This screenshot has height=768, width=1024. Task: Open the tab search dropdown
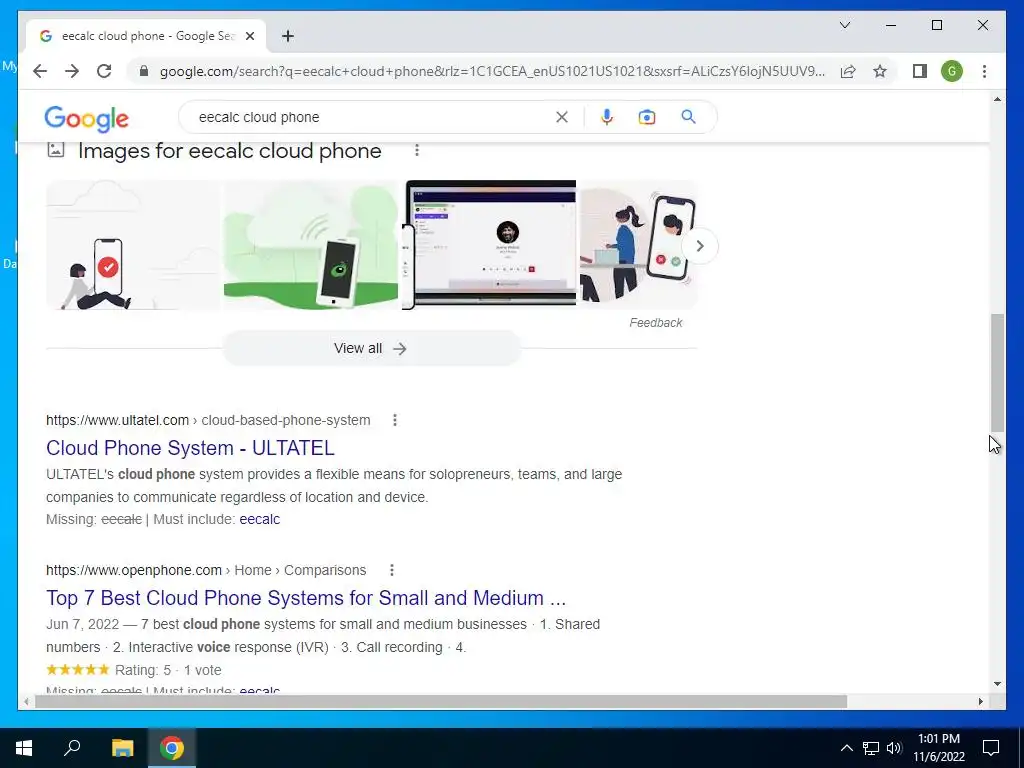click(x=844, y=25)
